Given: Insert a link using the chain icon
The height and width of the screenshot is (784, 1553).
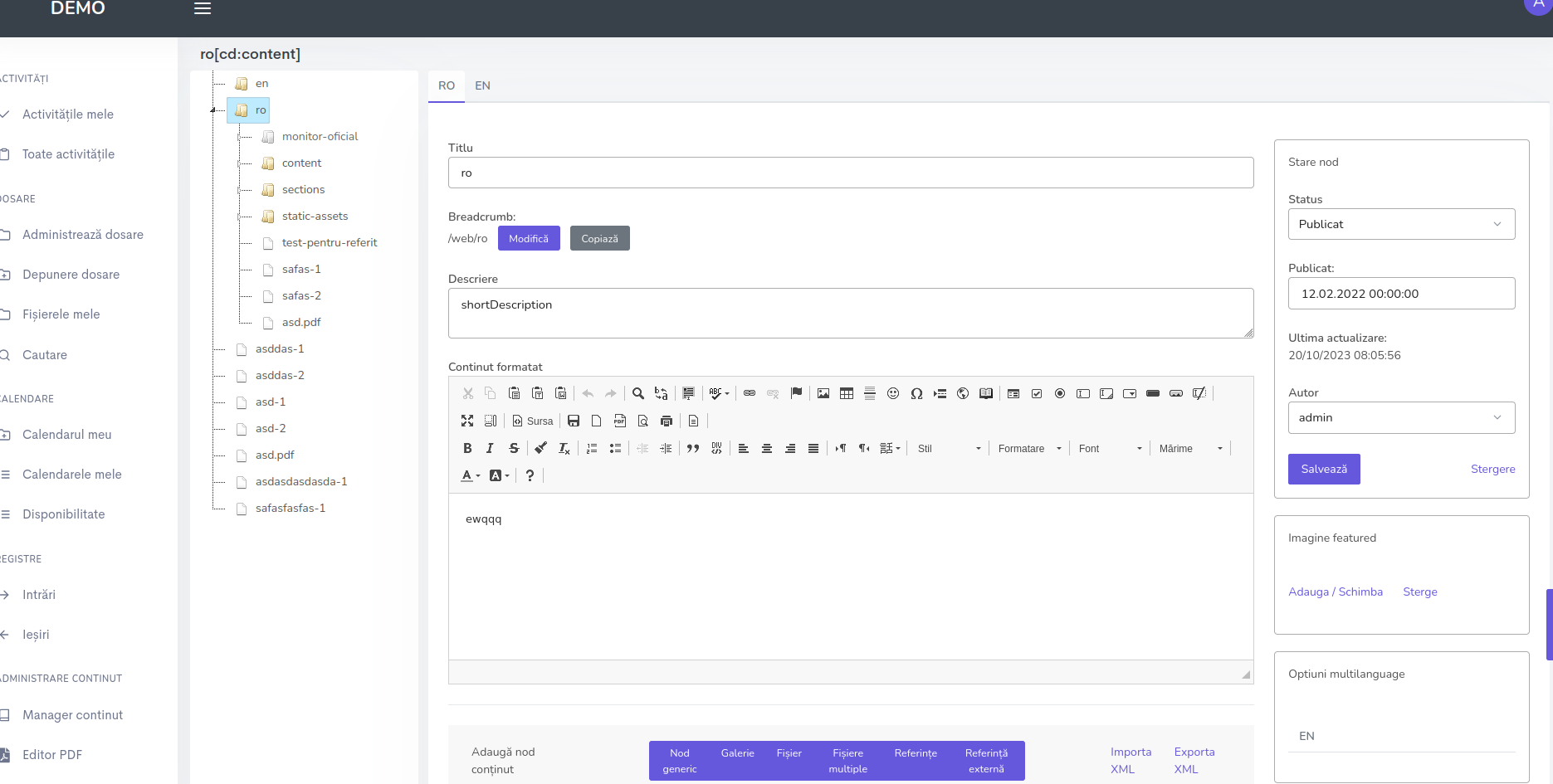Looking at the screenshot, I should coord(750,393).
